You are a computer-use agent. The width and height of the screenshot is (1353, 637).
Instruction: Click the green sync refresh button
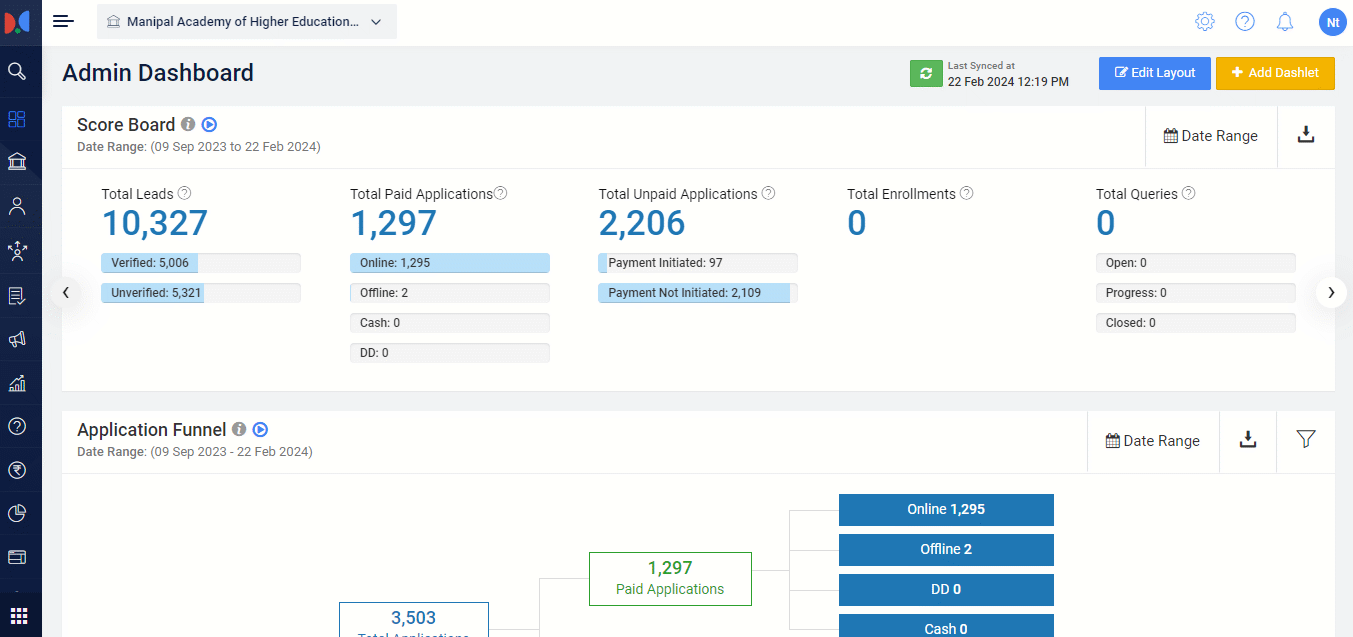click(x=926, y=73)
